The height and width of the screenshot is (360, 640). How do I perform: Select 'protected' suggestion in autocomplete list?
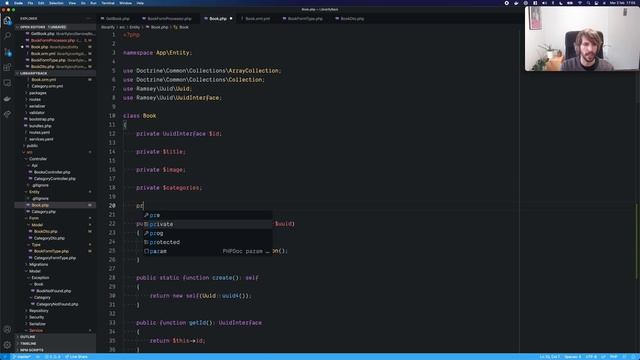pyautogui.click(x=208, y=242)
